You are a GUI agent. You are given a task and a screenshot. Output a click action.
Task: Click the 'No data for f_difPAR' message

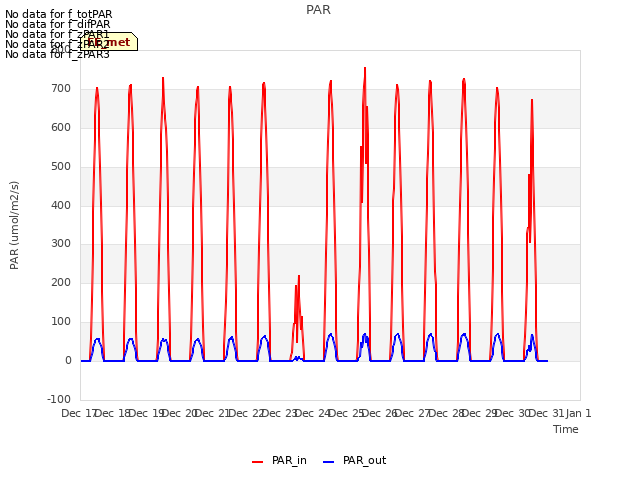58,24
